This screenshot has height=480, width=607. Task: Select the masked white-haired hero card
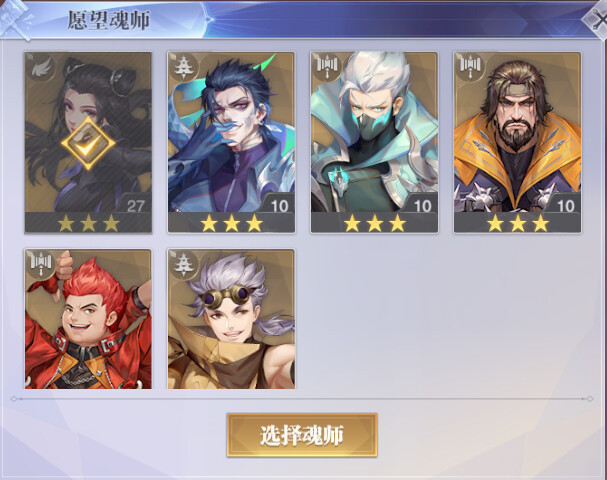(374, 142)
